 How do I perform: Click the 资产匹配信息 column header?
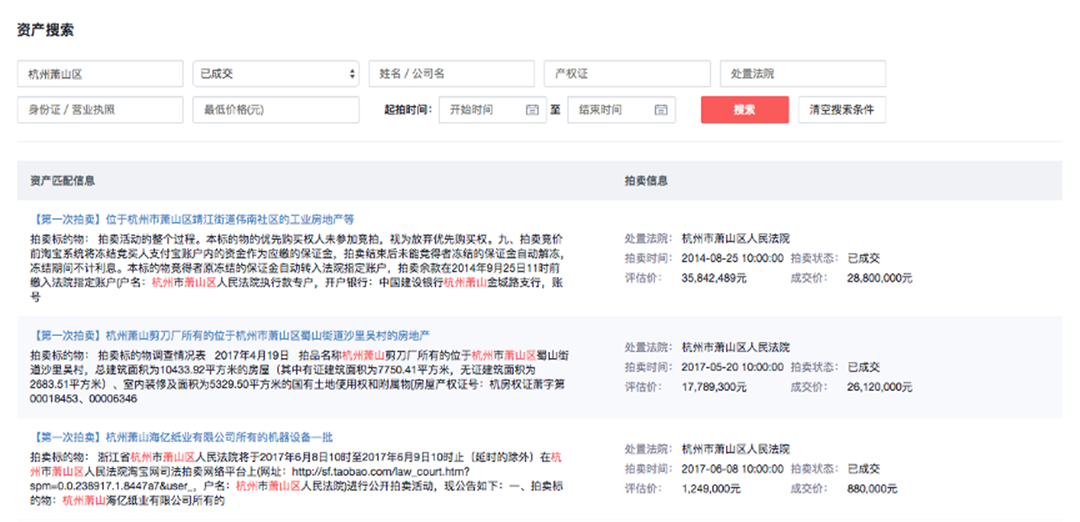click(x=63, y=180)
